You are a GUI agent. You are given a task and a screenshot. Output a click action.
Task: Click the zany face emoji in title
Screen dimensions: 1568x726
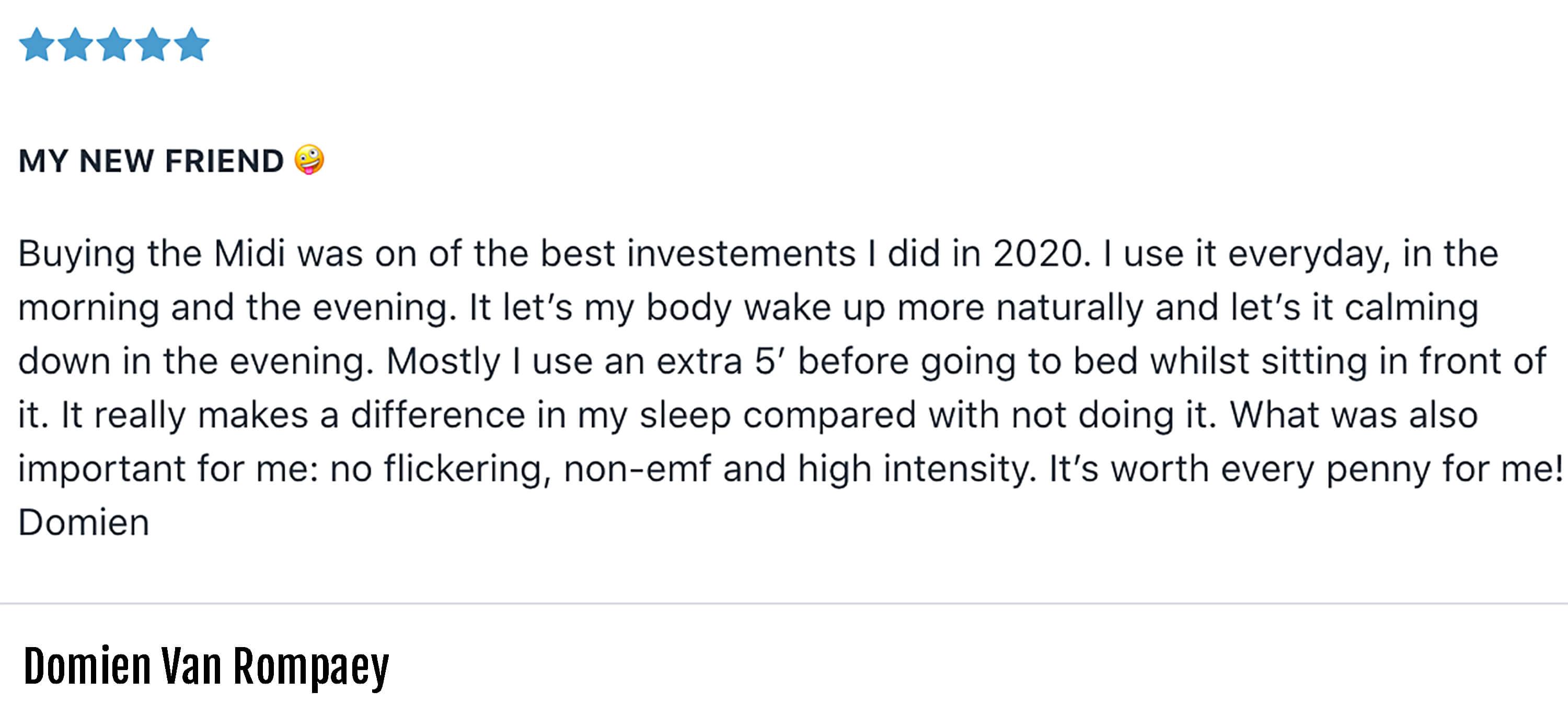pos(309,160)
